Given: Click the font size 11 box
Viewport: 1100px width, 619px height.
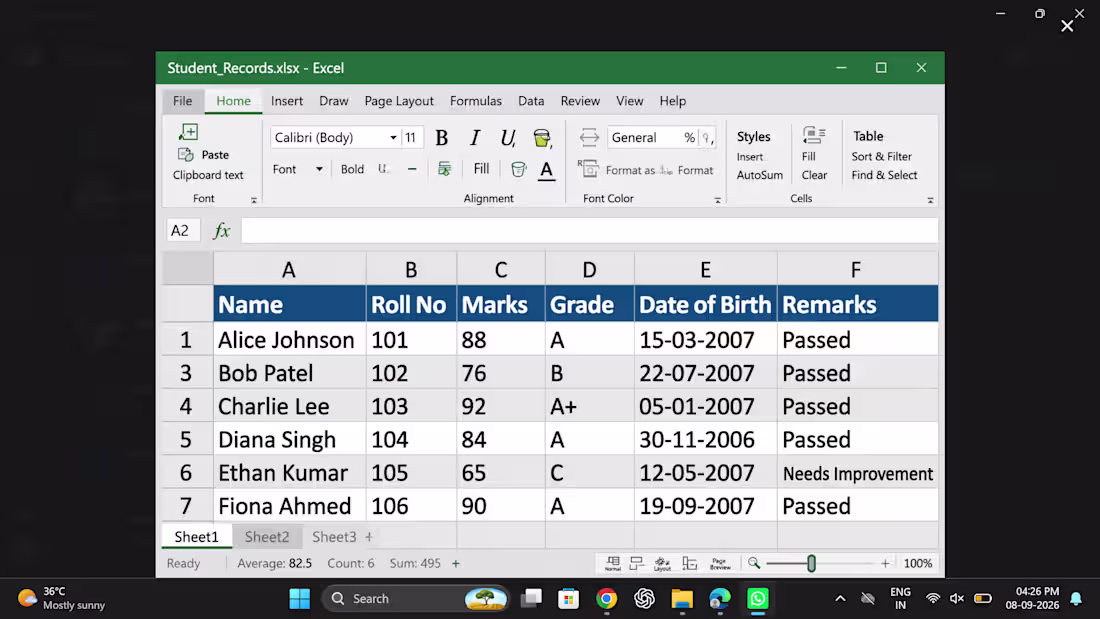Looking at the screenshot, I should (411, 138).
